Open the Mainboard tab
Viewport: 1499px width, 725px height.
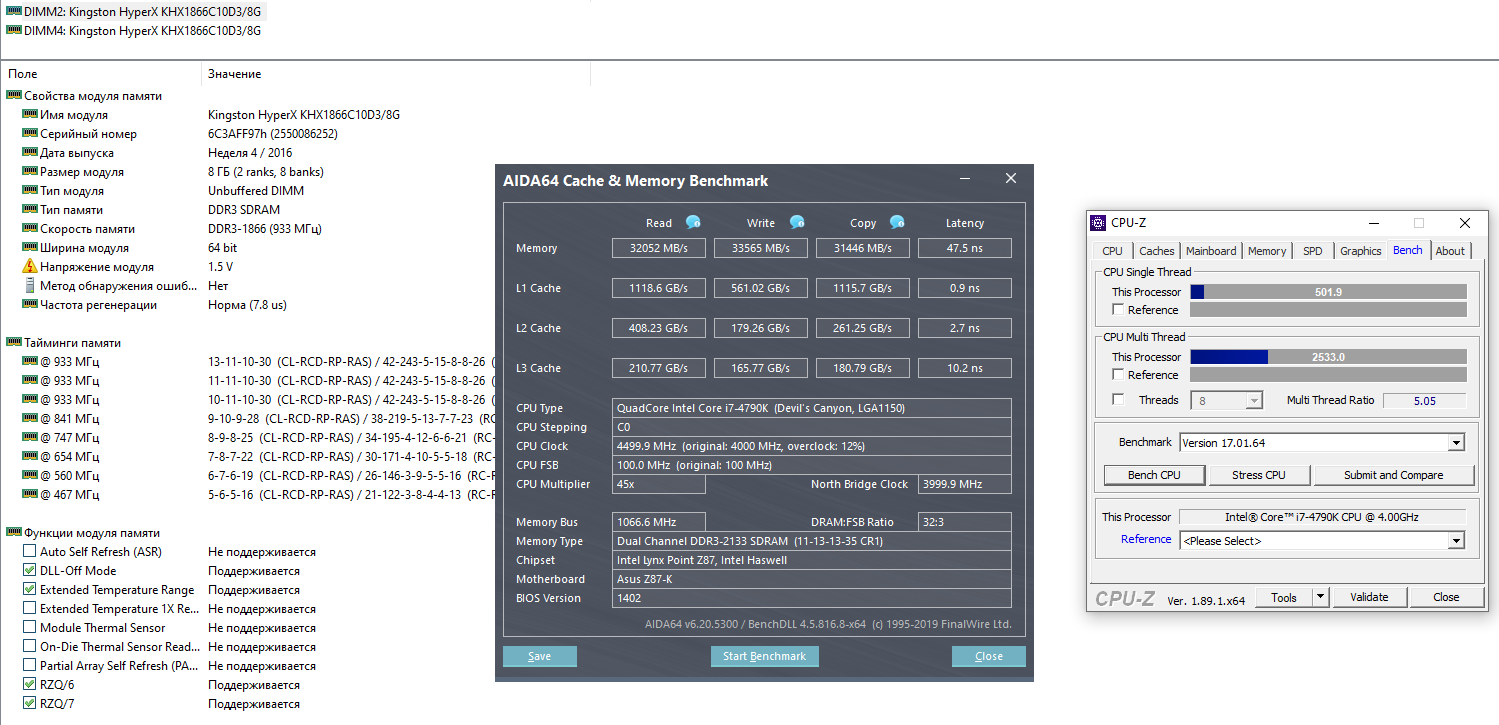tap(1211, 251)
